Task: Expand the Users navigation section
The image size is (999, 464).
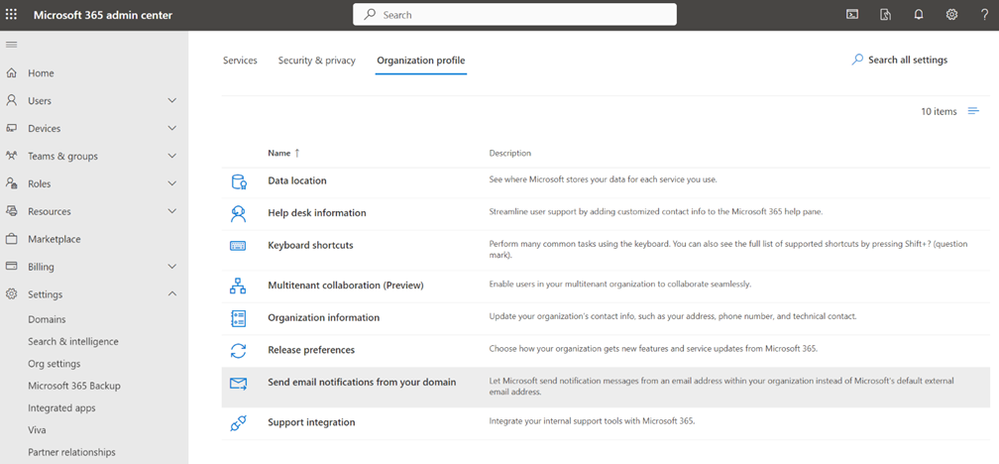Action: 172,101
